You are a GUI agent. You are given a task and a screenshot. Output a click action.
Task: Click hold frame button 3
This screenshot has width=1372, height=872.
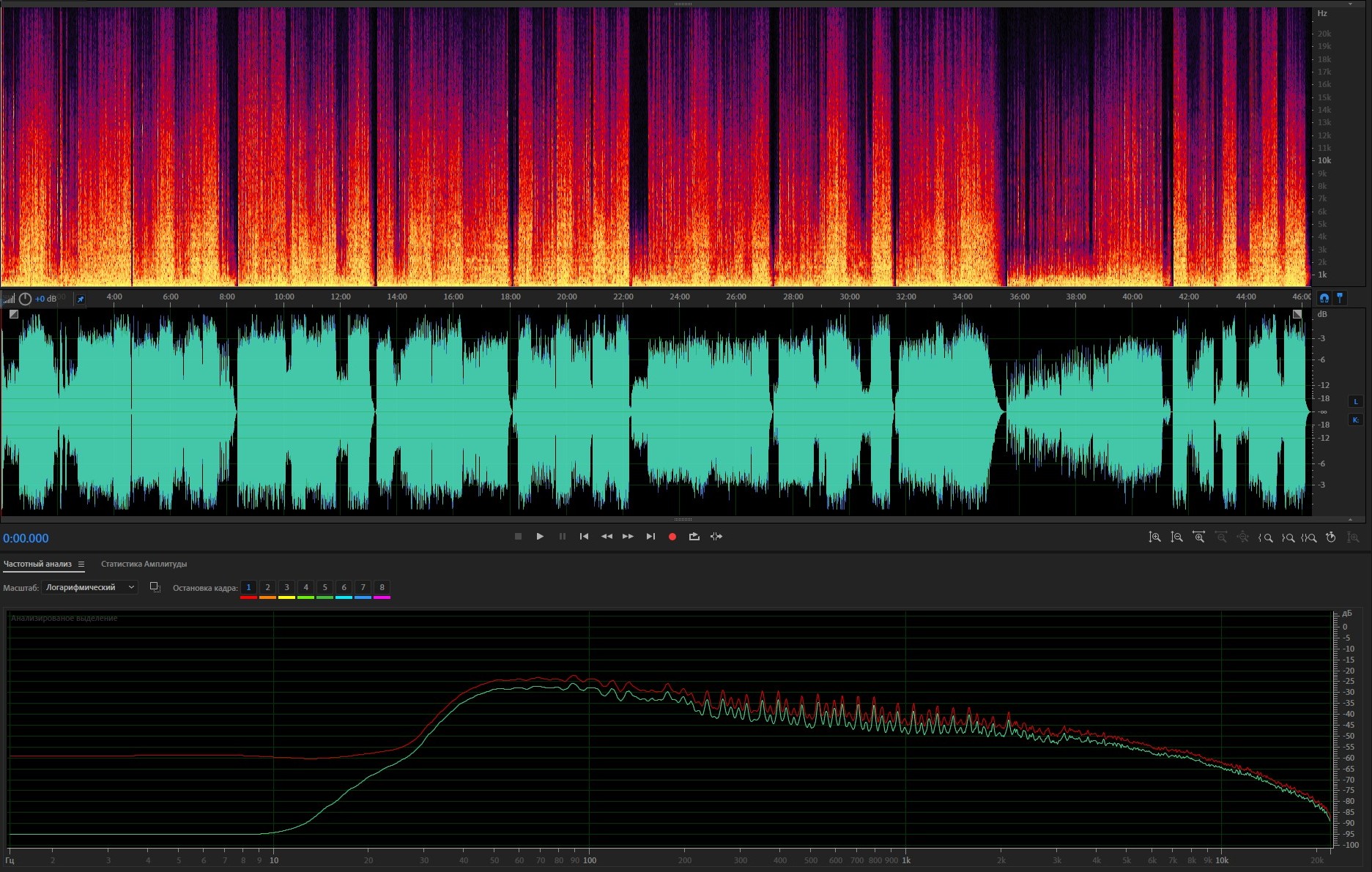[286, 587]
